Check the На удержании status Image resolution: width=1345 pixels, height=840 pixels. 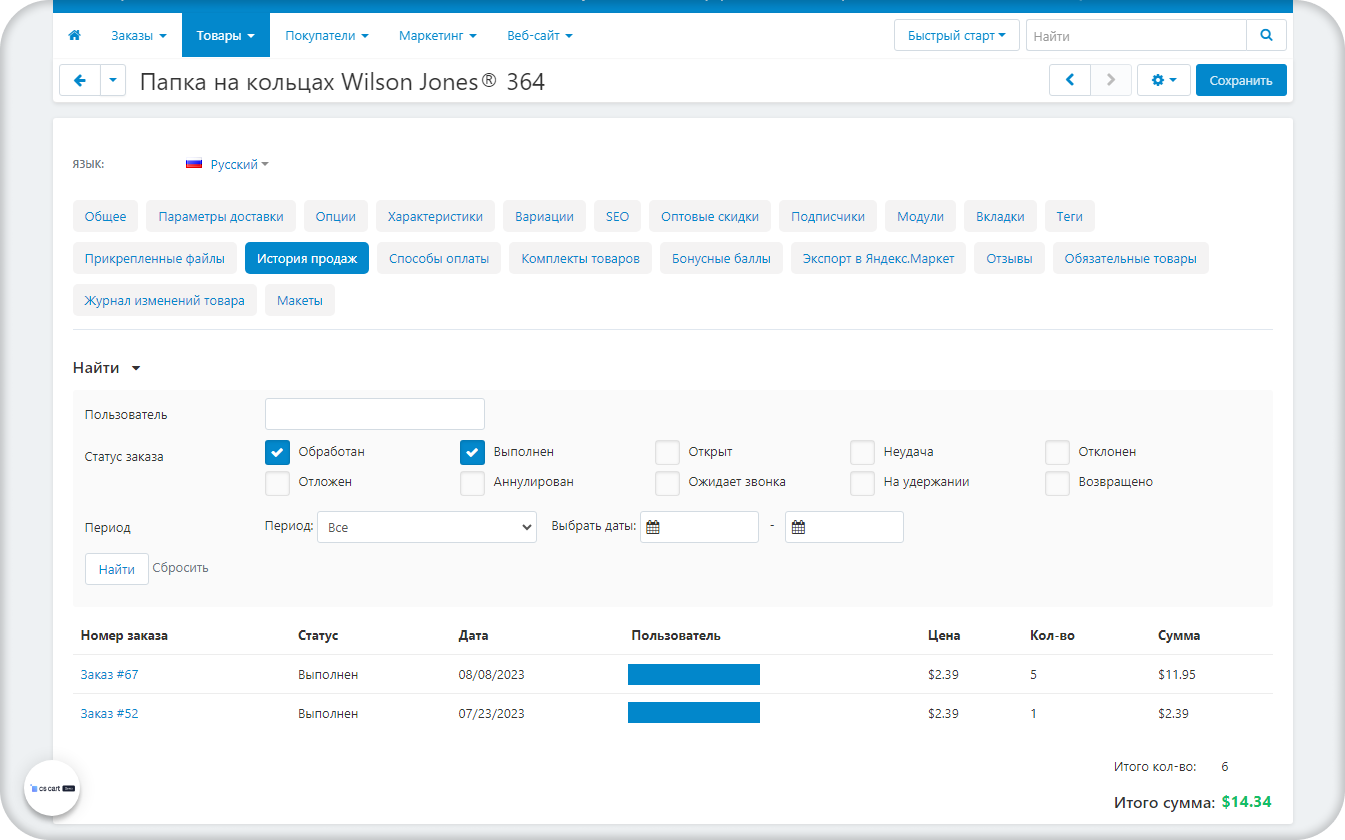[x=862, y=482]
